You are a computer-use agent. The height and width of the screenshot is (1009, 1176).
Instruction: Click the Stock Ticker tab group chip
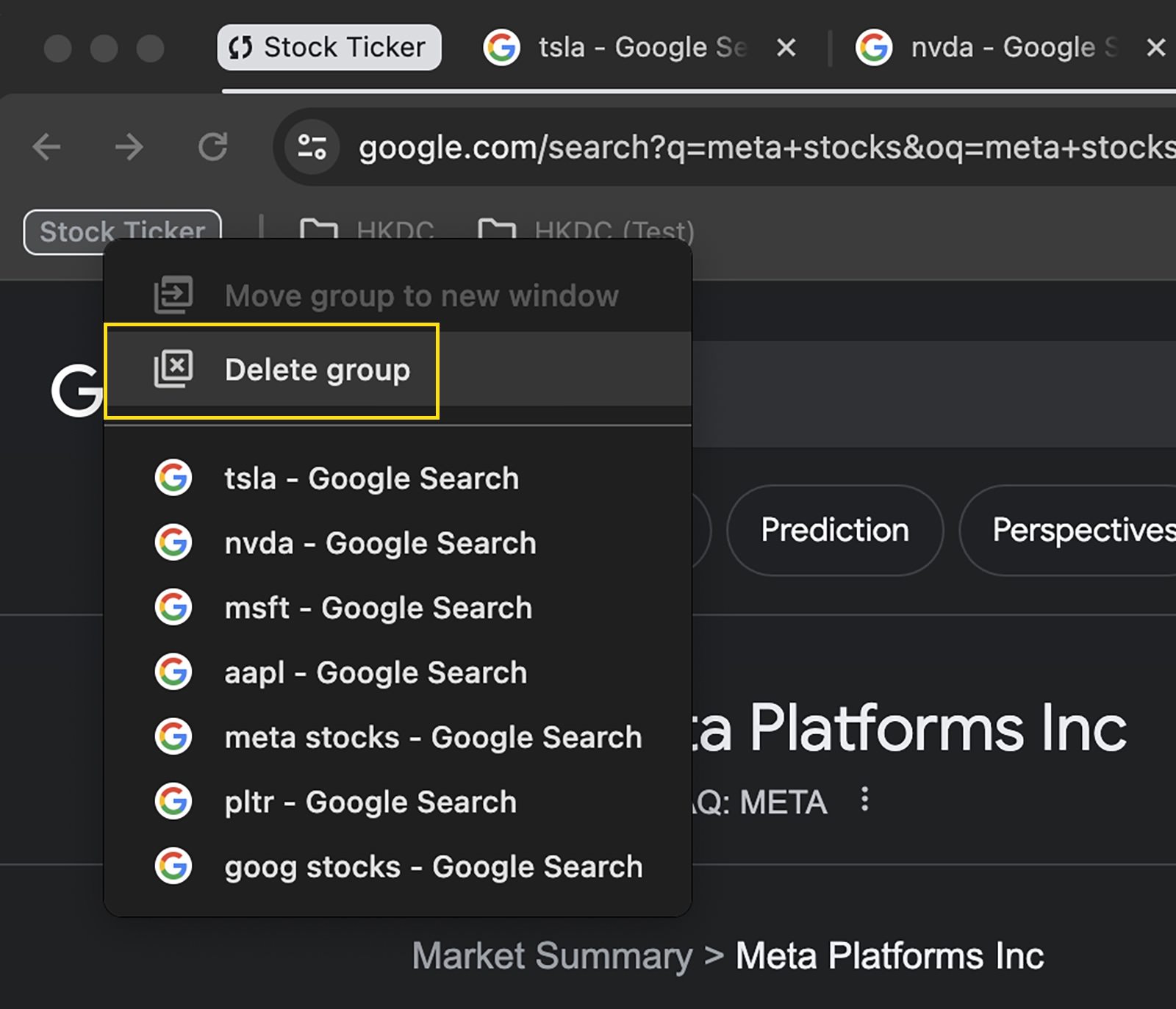point(329,48)
